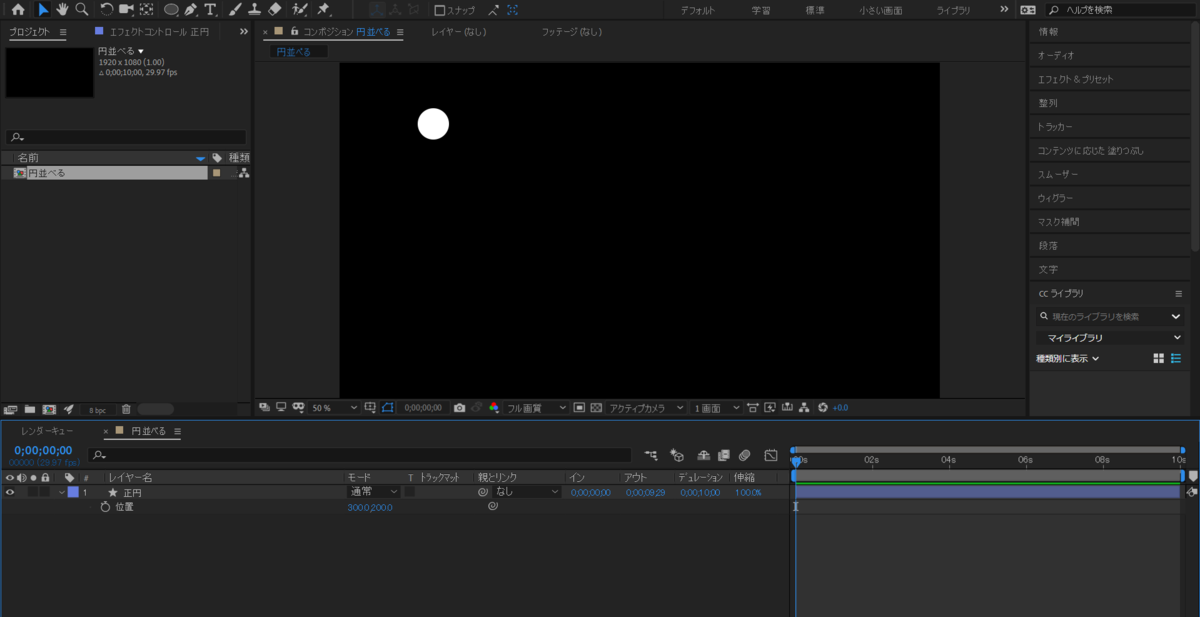
Task: Toggle the motion blur switch in timeline
Action: pyautogui.click(x=744, y=455)
